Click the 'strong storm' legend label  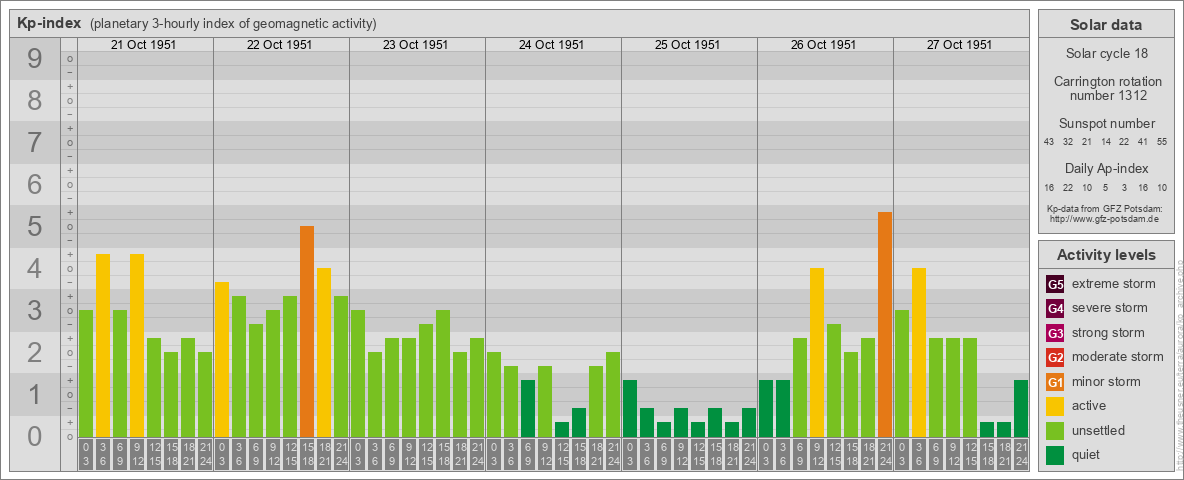[1108, 333]
